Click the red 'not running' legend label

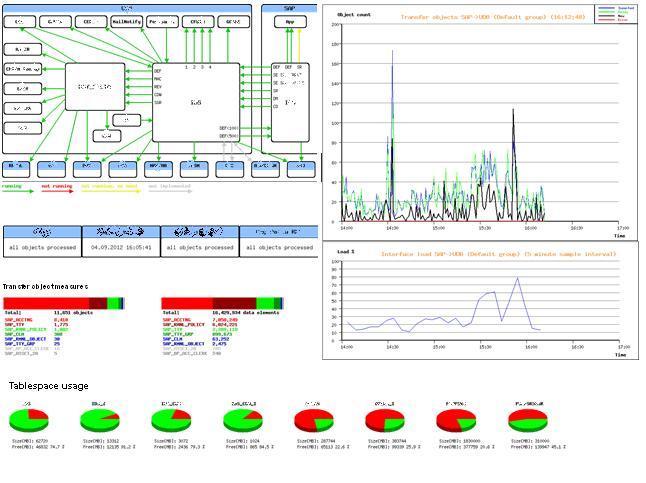tap(57, 185)
